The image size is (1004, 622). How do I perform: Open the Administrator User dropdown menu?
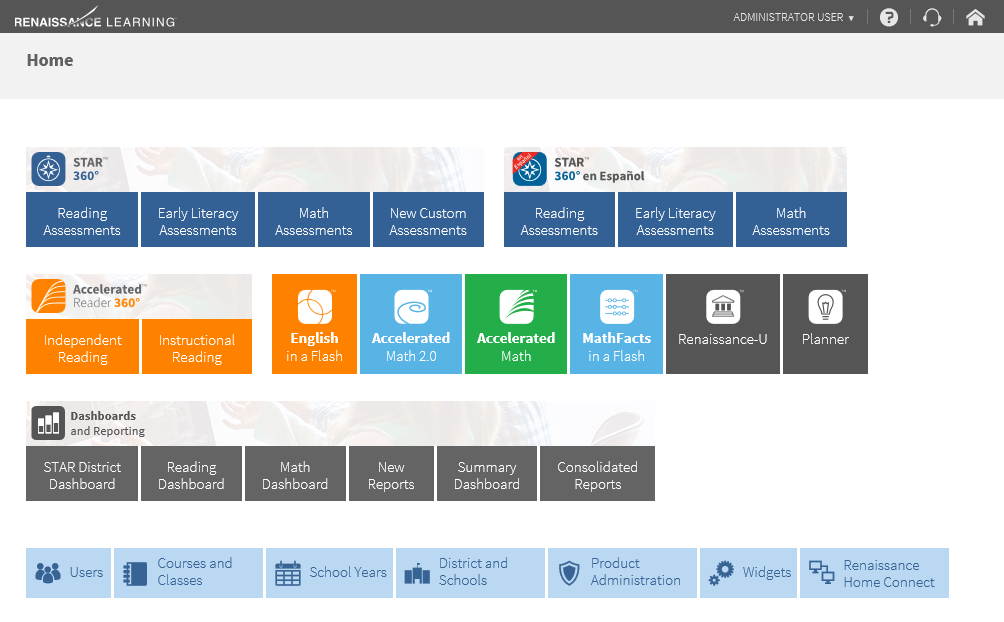click(x=793, y=17)
